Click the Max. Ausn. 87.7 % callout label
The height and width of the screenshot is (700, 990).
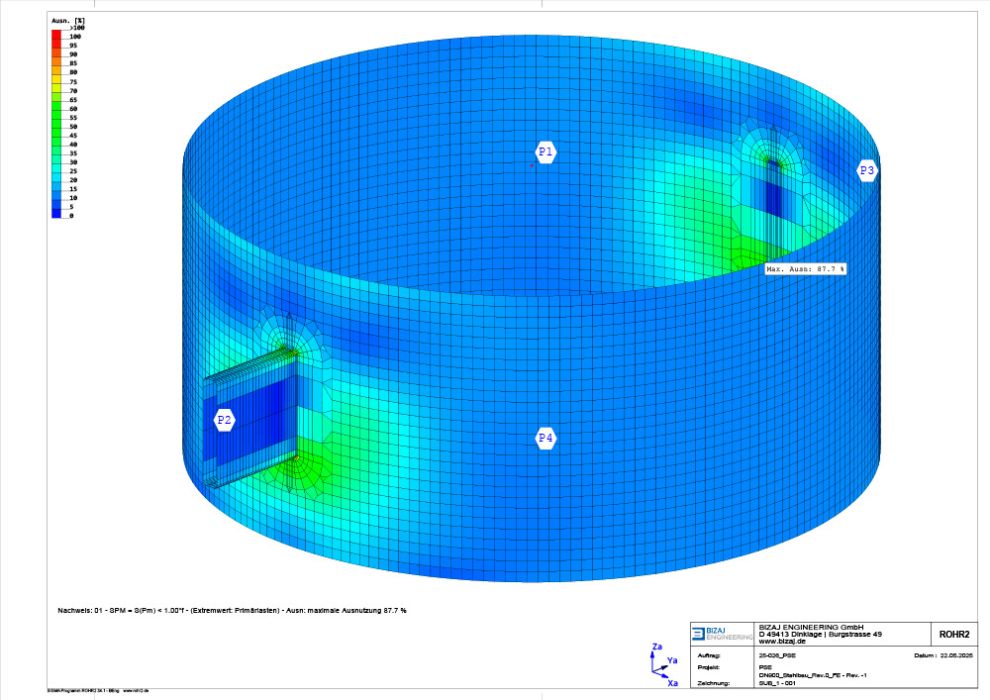point(806,269)
